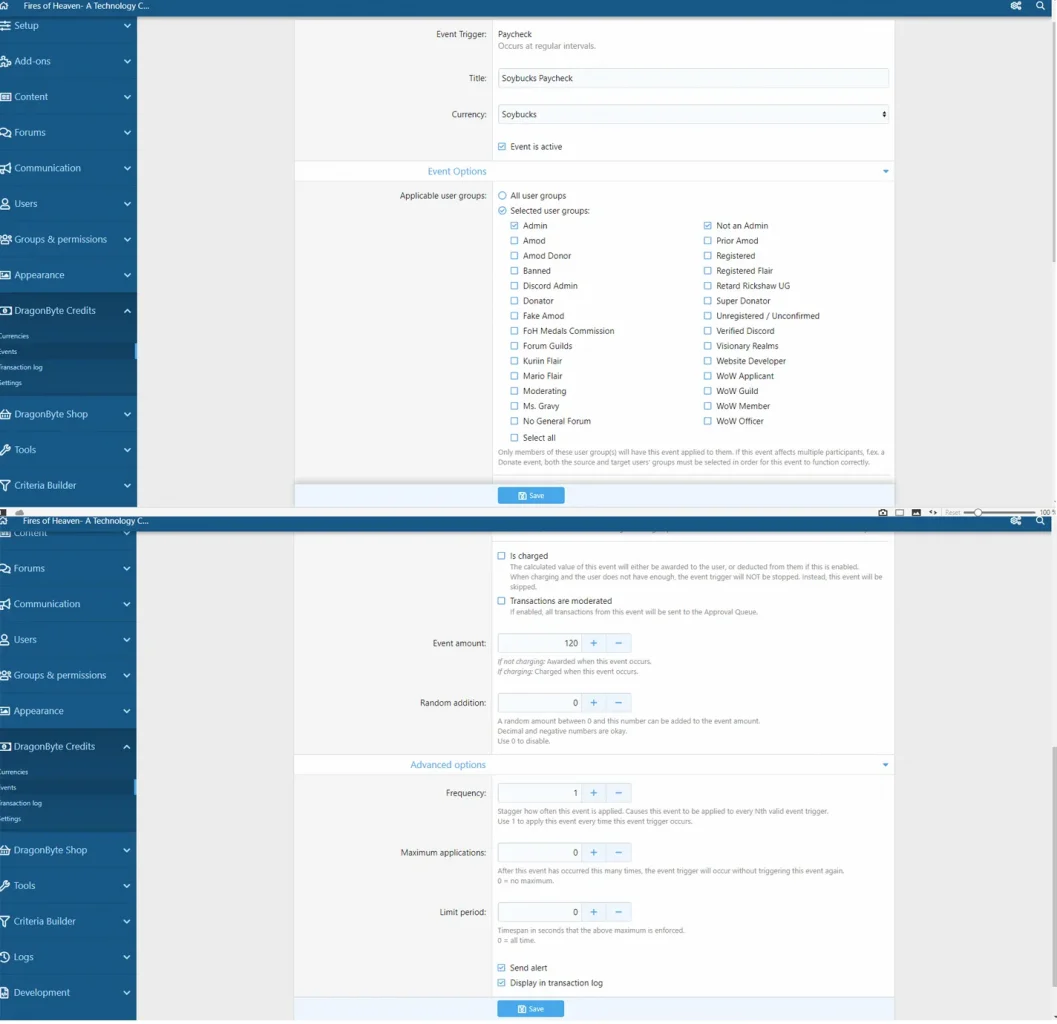Collapse the Advanced options section arrow
Screen dimensions: 1057x1024
pos(886,765)
